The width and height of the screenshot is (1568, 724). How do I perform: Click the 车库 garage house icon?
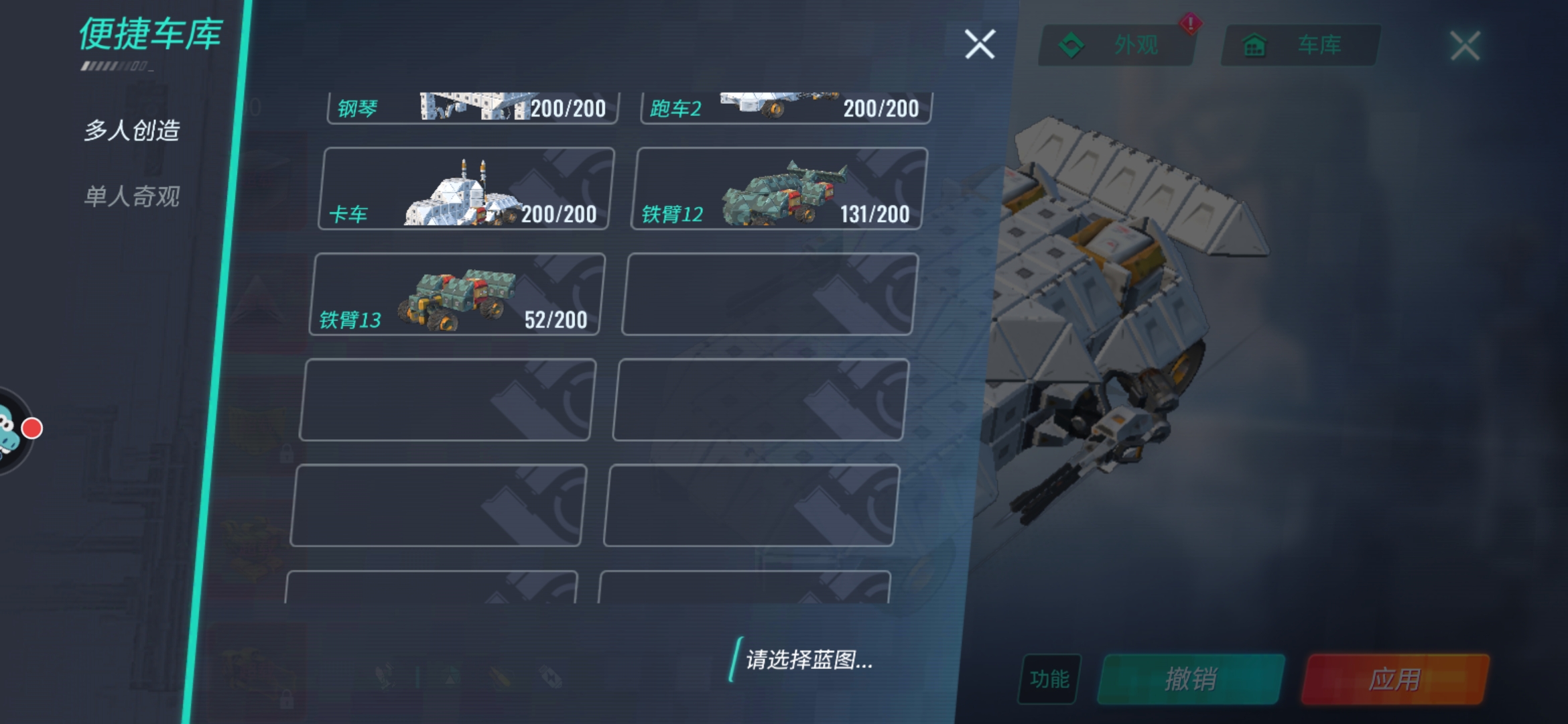(x=1254, y=46)
